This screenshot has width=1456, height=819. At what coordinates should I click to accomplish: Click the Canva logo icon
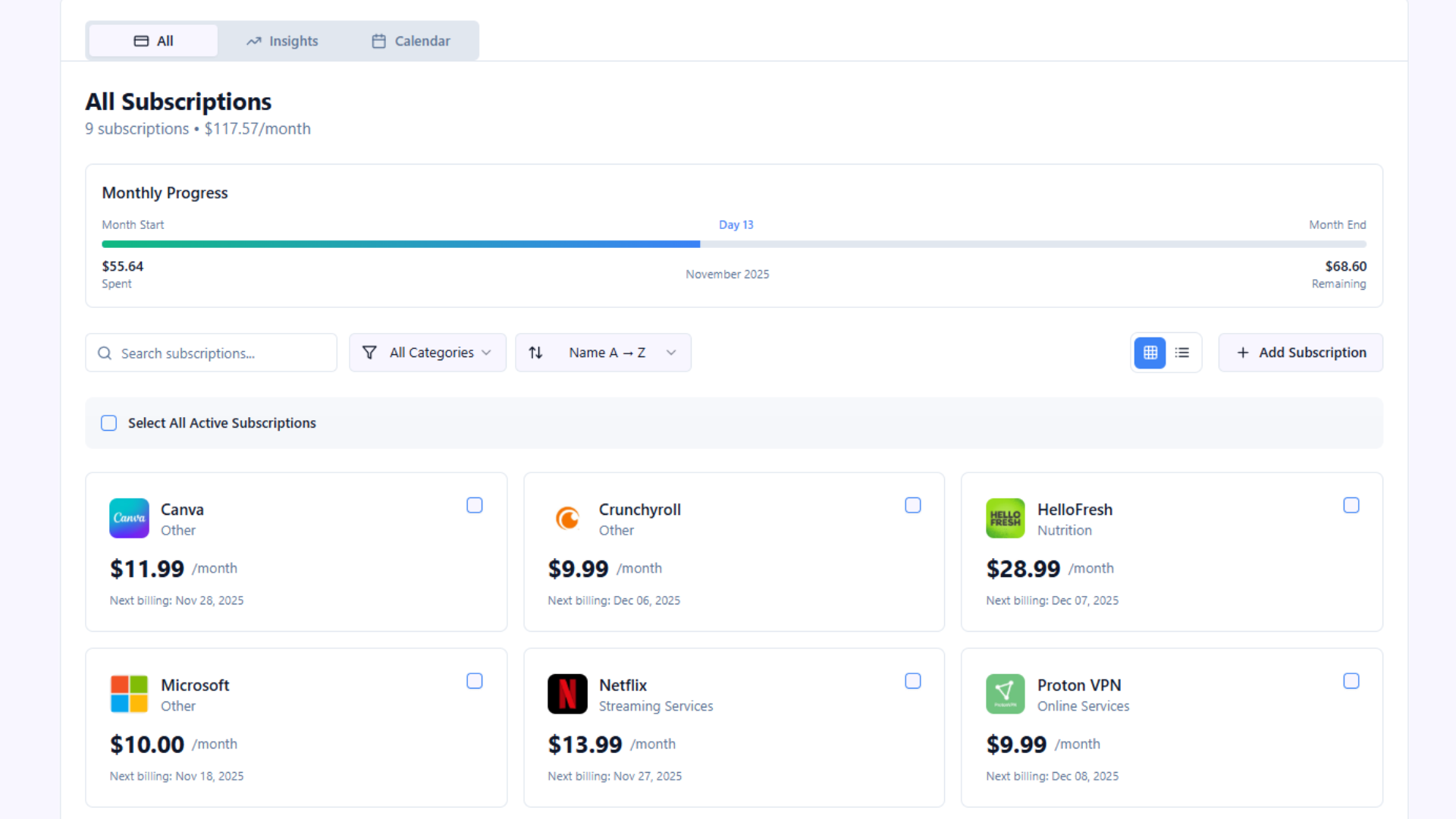[x=129, y=518]
